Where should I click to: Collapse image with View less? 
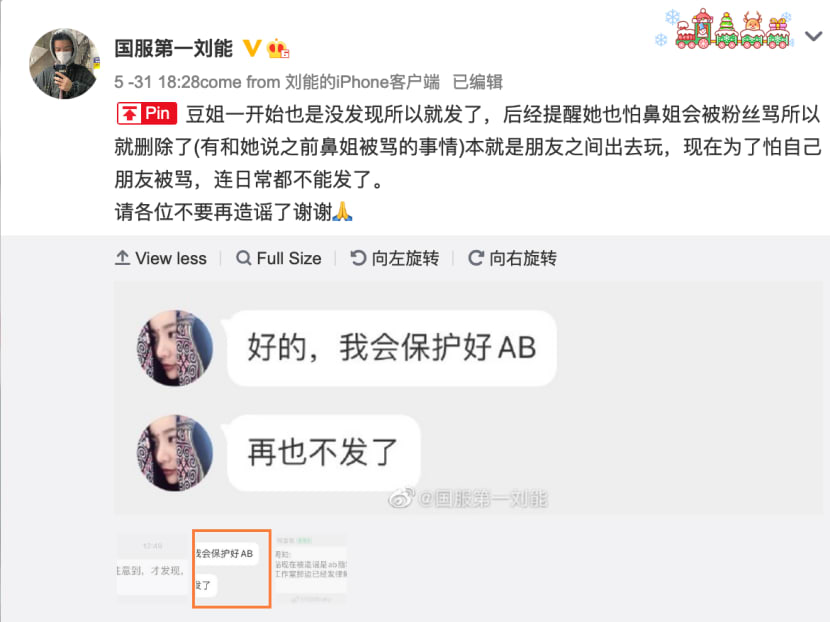(x=161, y=258)
